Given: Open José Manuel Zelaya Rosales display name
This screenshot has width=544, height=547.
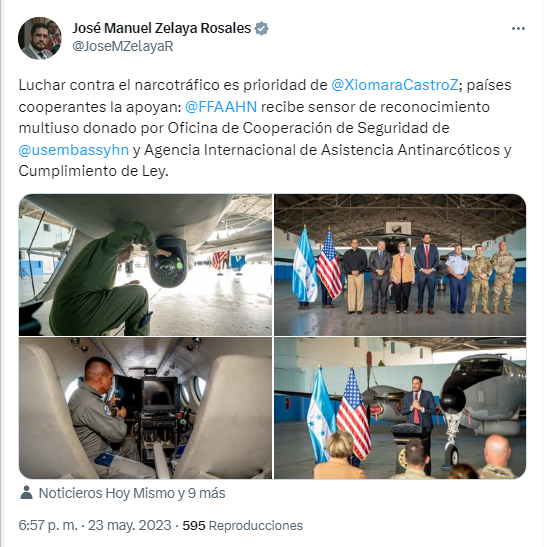Looking at the screenshot, I should [x=162, y=28].
